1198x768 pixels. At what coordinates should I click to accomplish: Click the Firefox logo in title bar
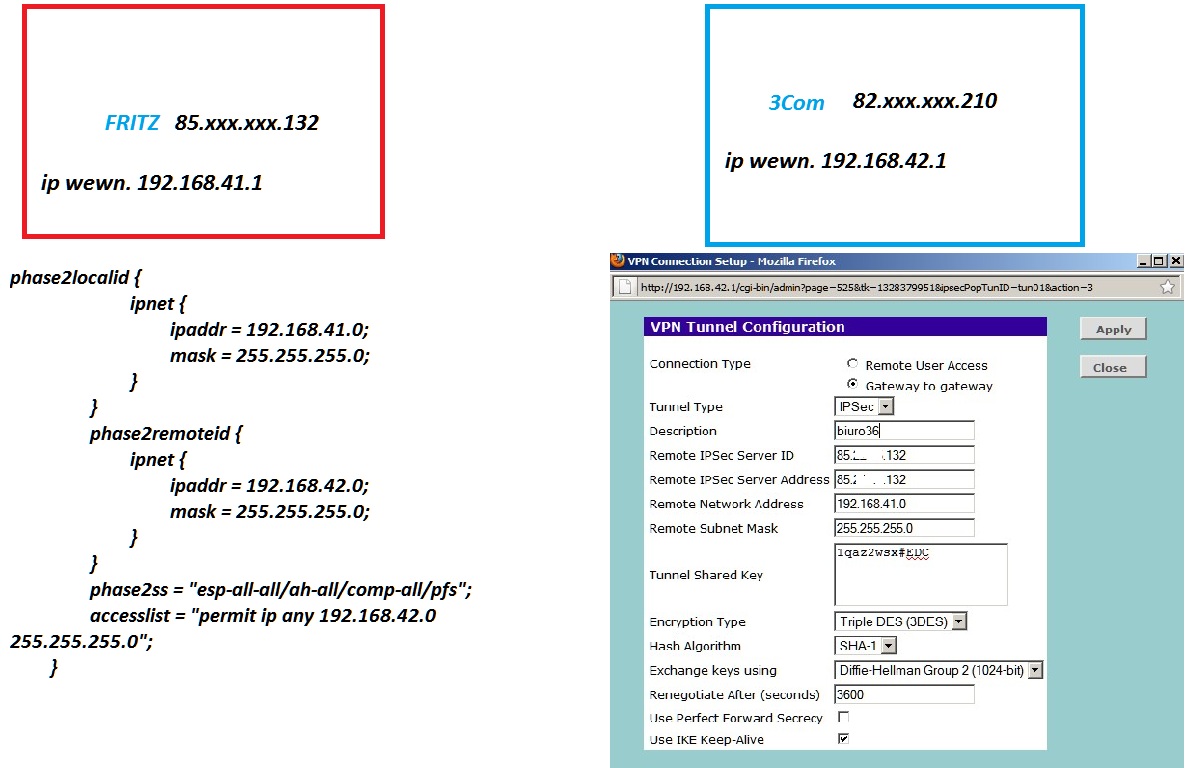[617, 261]
